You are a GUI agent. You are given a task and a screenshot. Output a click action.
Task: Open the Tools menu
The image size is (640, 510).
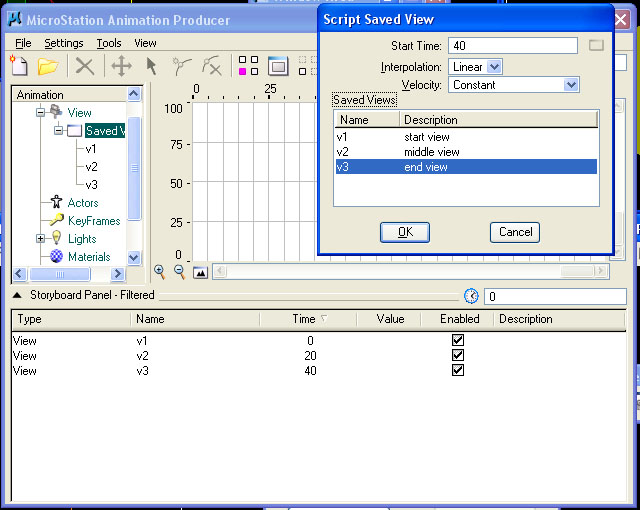tap(109, 43)
